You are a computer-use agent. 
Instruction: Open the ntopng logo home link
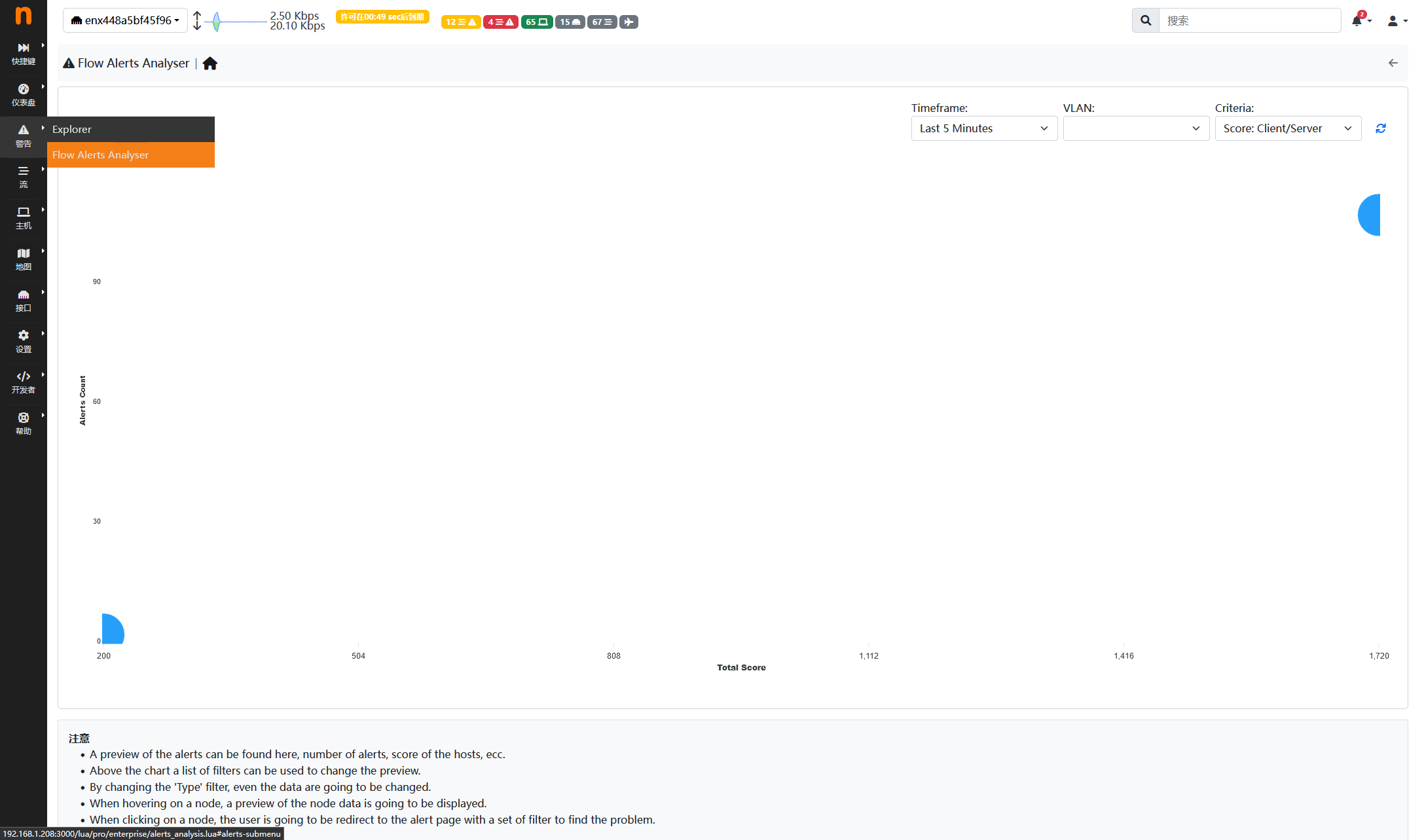tap(24, 16)
